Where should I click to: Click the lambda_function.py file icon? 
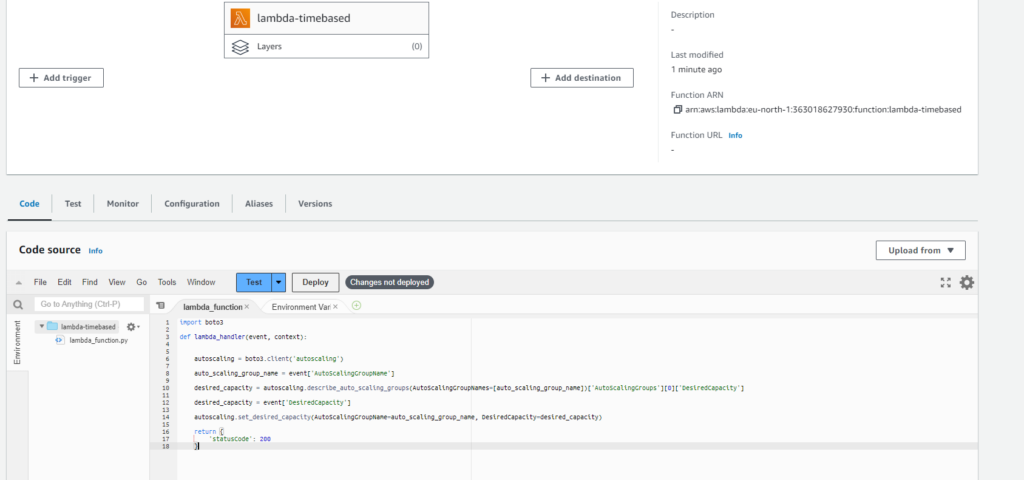pos(59,340)
